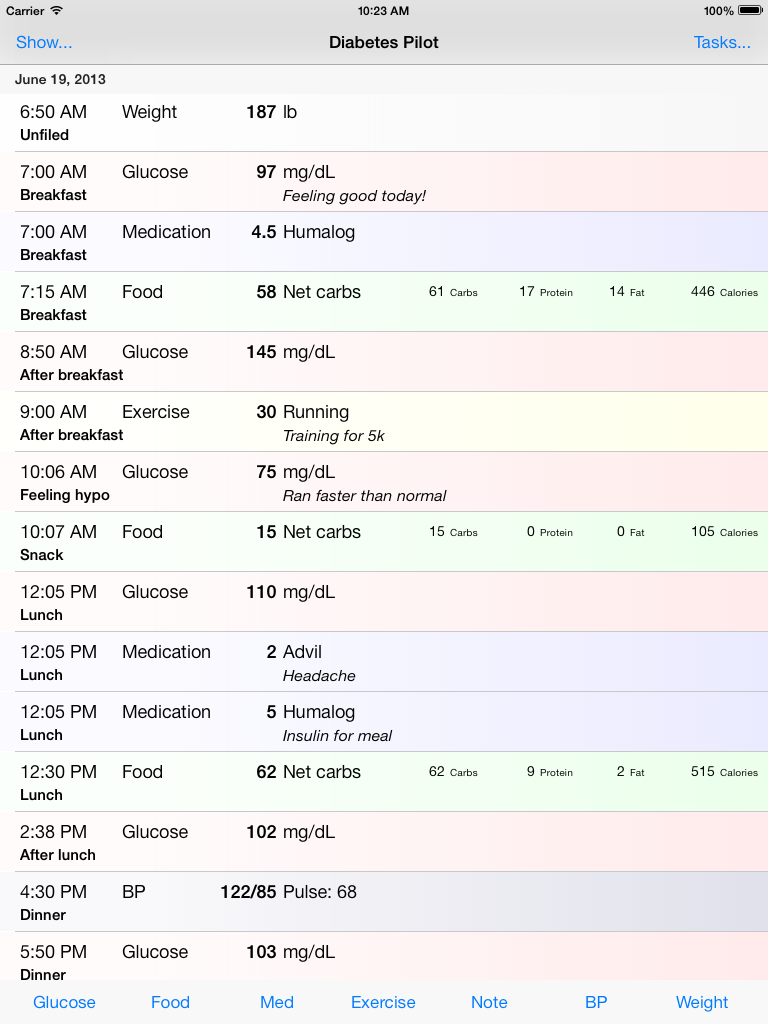Screen dimensions: 768x1024
Task: Create a new Note entry
Action: coord(489,1002)
